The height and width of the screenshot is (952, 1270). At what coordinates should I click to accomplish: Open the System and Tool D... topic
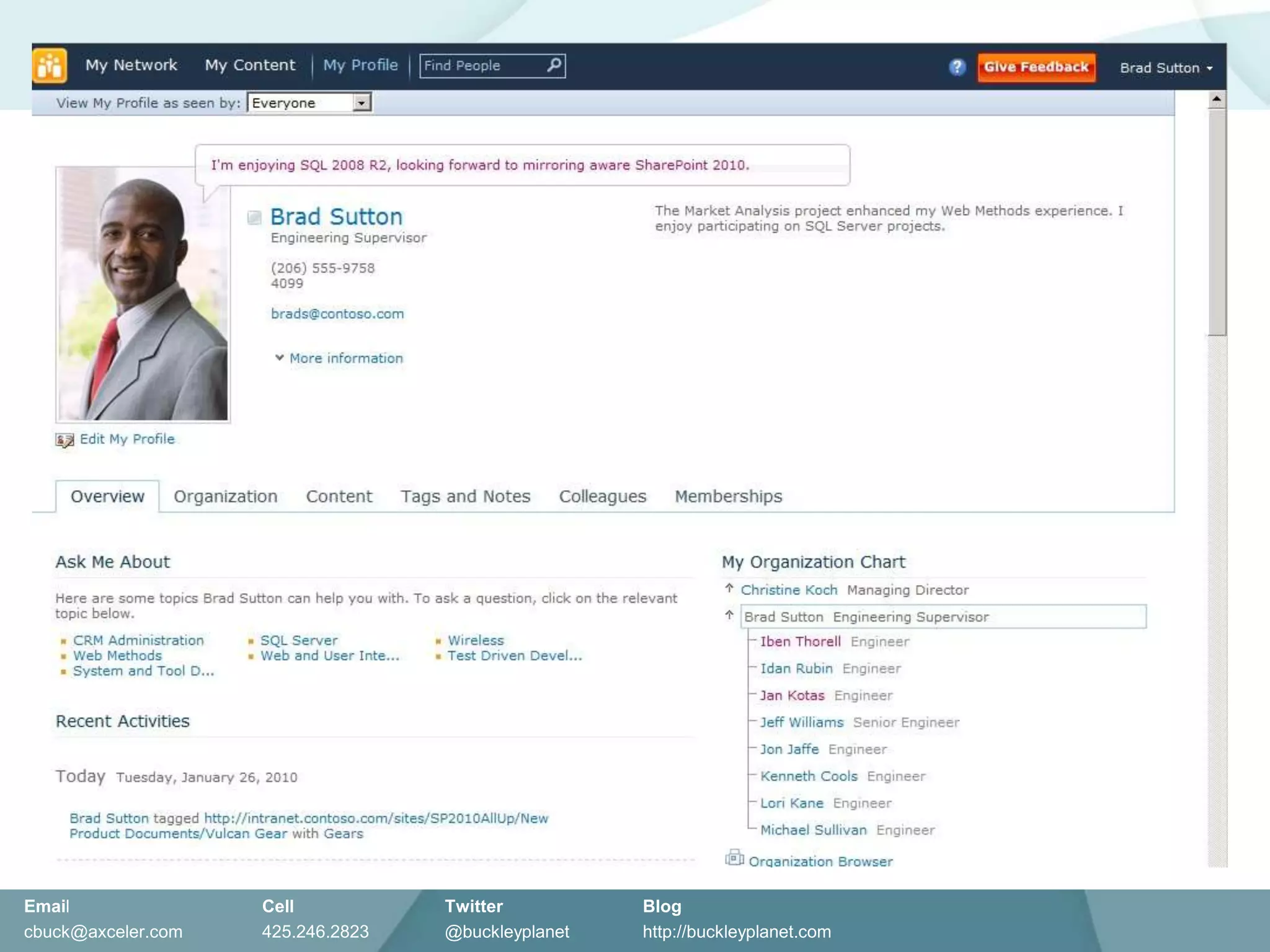pyautogui.click(x=143, y=671)
